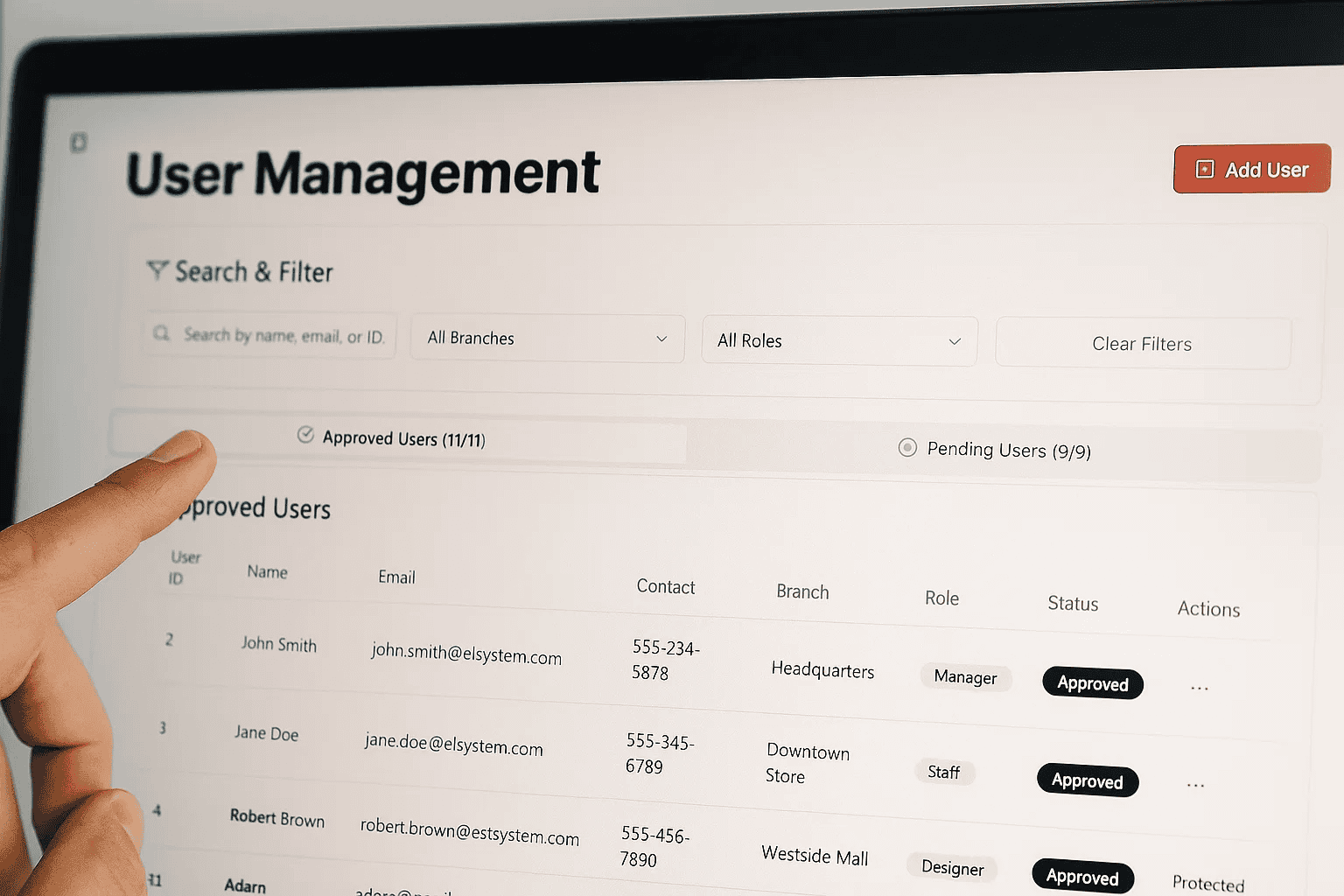Open the actions ellipsis for Jane Doe

(x=1195, y=785)
